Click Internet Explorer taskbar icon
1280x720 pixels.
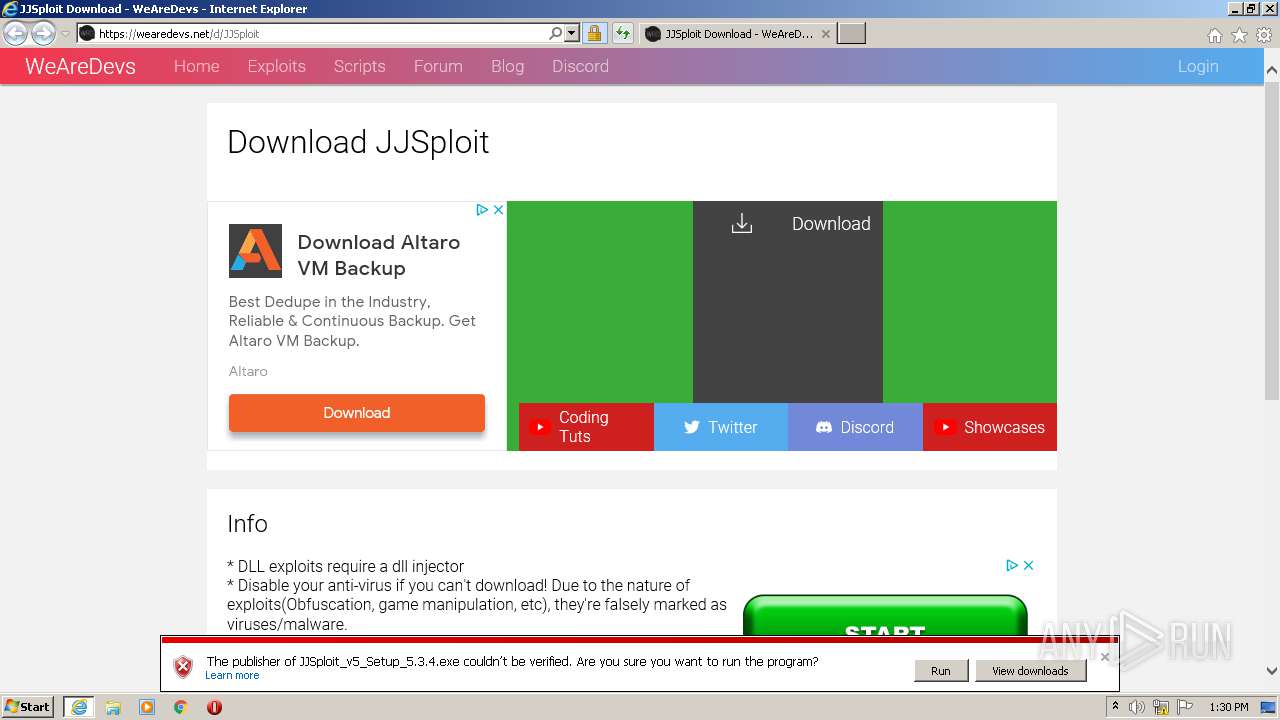coord(78,707)
